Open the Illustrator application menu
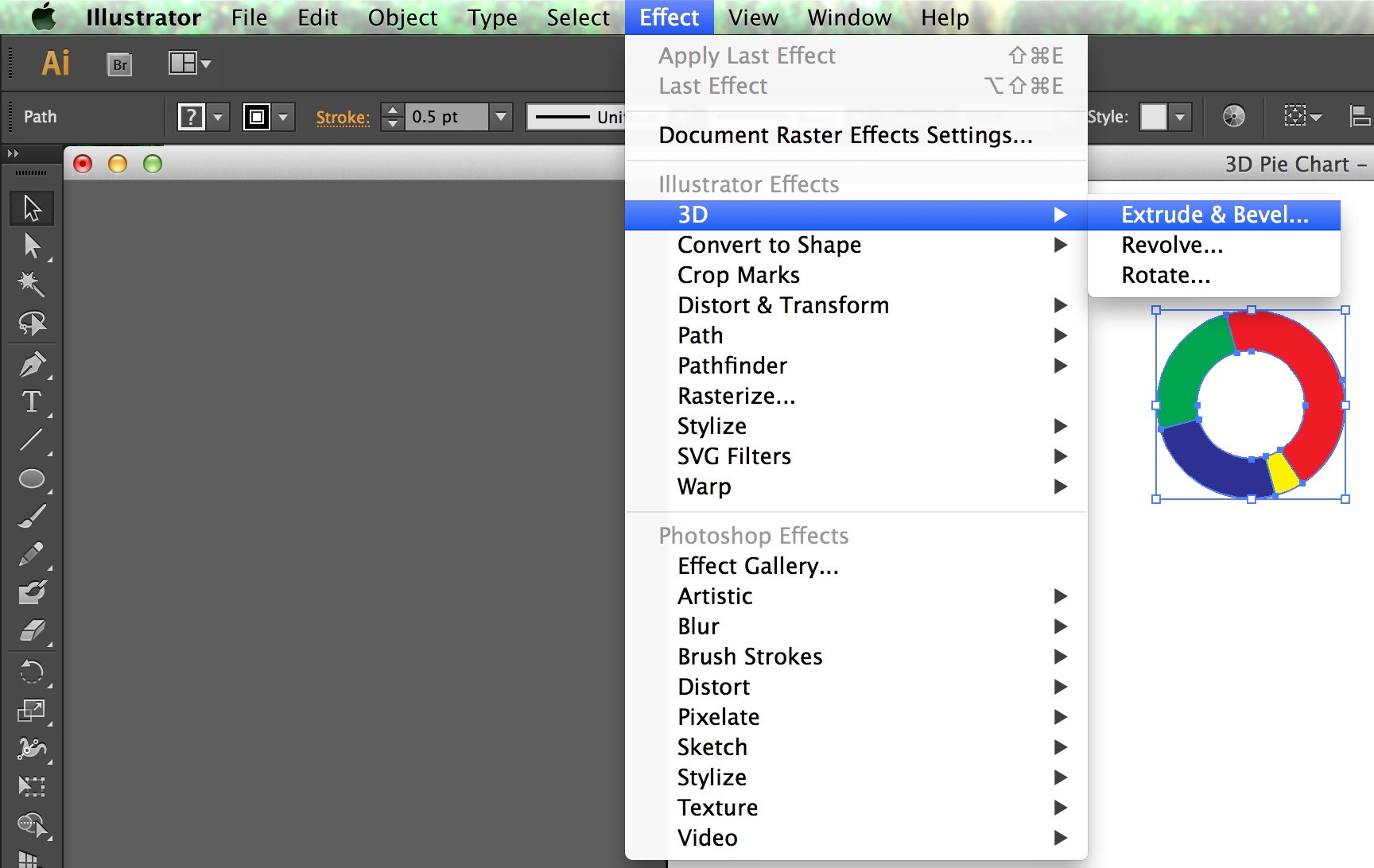The width and height of the screenshot is (1374, 868). pyautogui.click(x=143, y=17)
